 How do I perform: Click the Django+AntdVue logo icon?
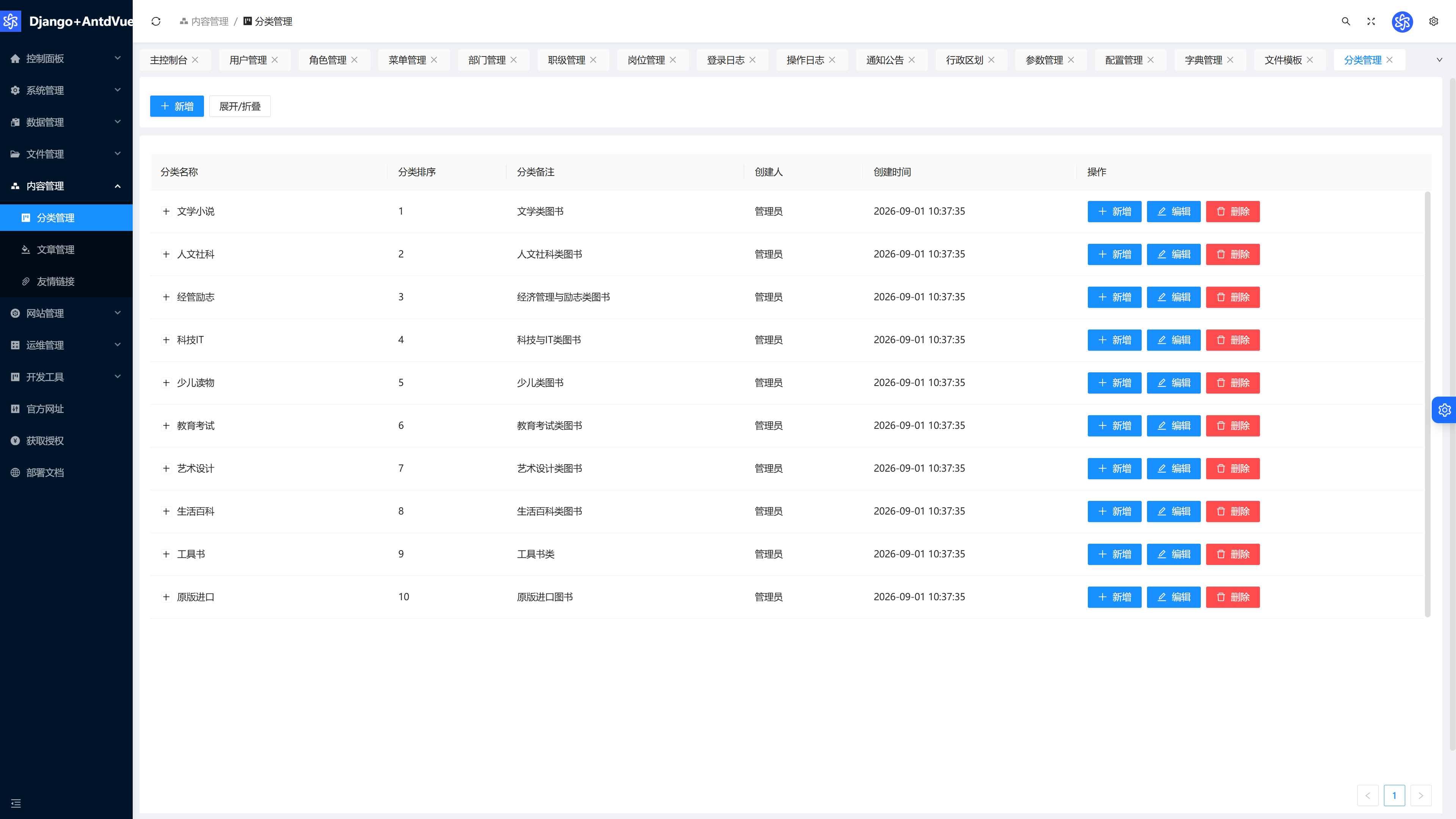point(11,22)
